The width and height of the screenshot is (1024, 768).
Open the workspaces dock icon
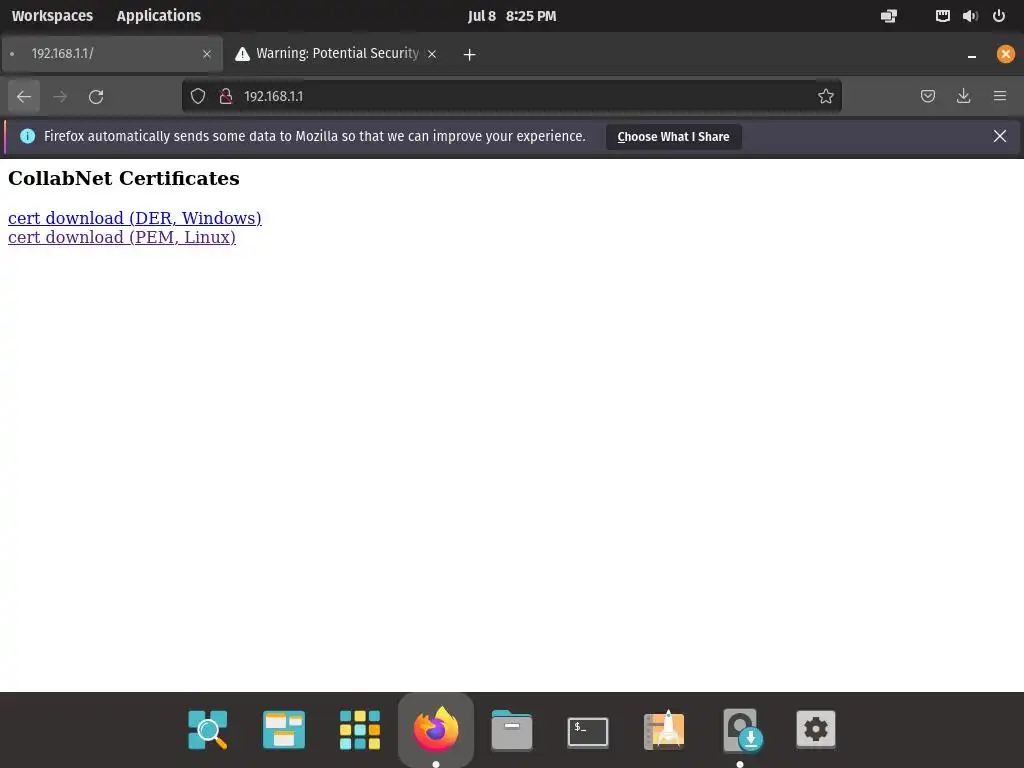(283, 729)
